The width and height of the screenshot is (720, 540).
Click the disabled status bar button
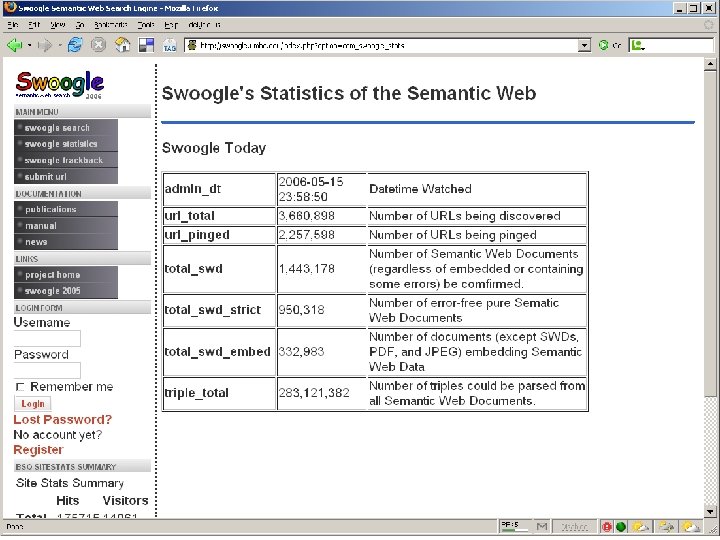[574, 526]
